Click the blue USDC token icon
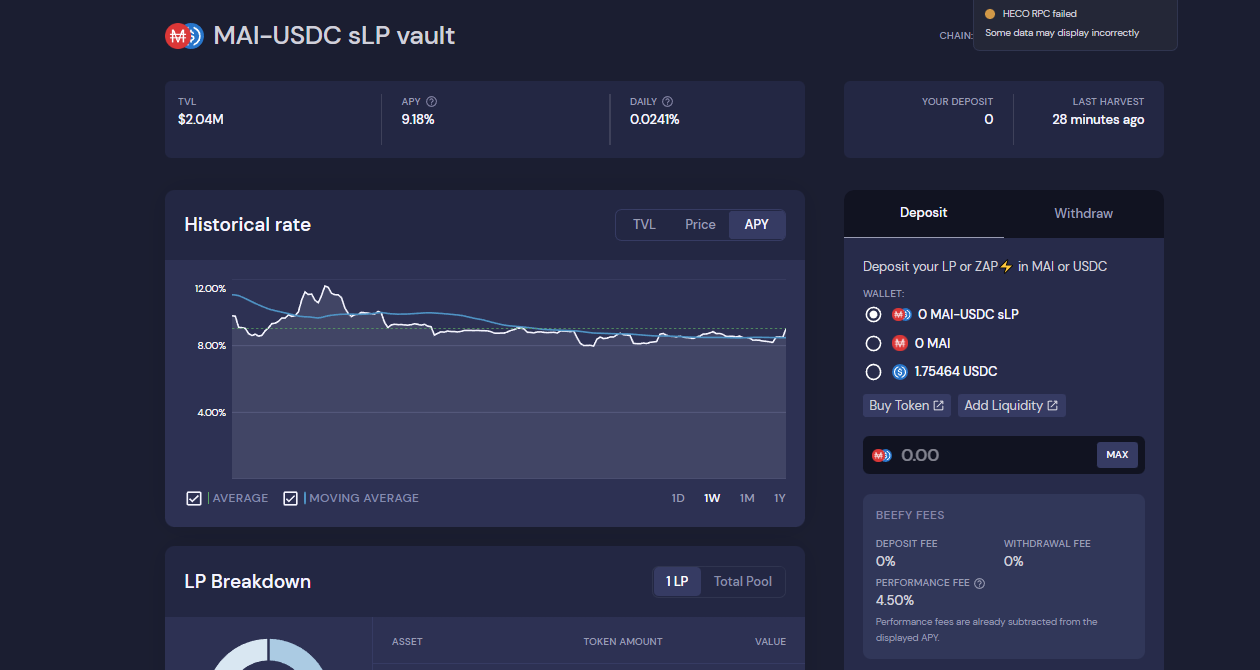The image size is (1260, 670). [x=900, y=372]
